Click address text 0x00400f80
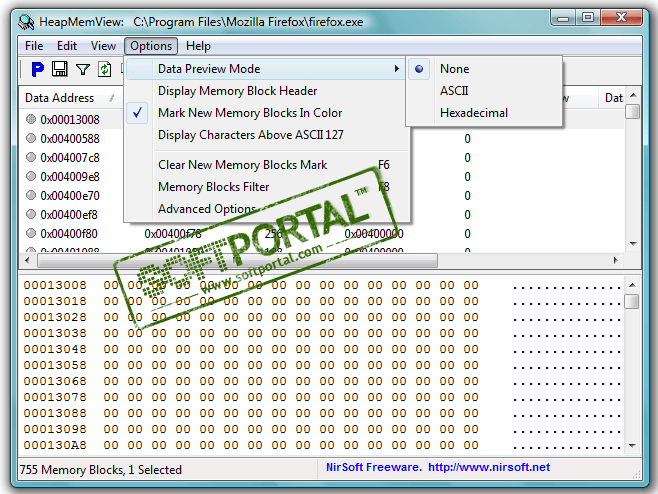 (x=69, y=233)
